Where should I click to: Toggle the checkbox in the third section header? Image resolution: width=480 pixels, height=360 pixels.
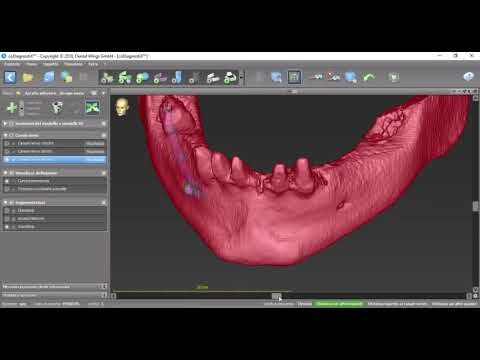[11, 173]
